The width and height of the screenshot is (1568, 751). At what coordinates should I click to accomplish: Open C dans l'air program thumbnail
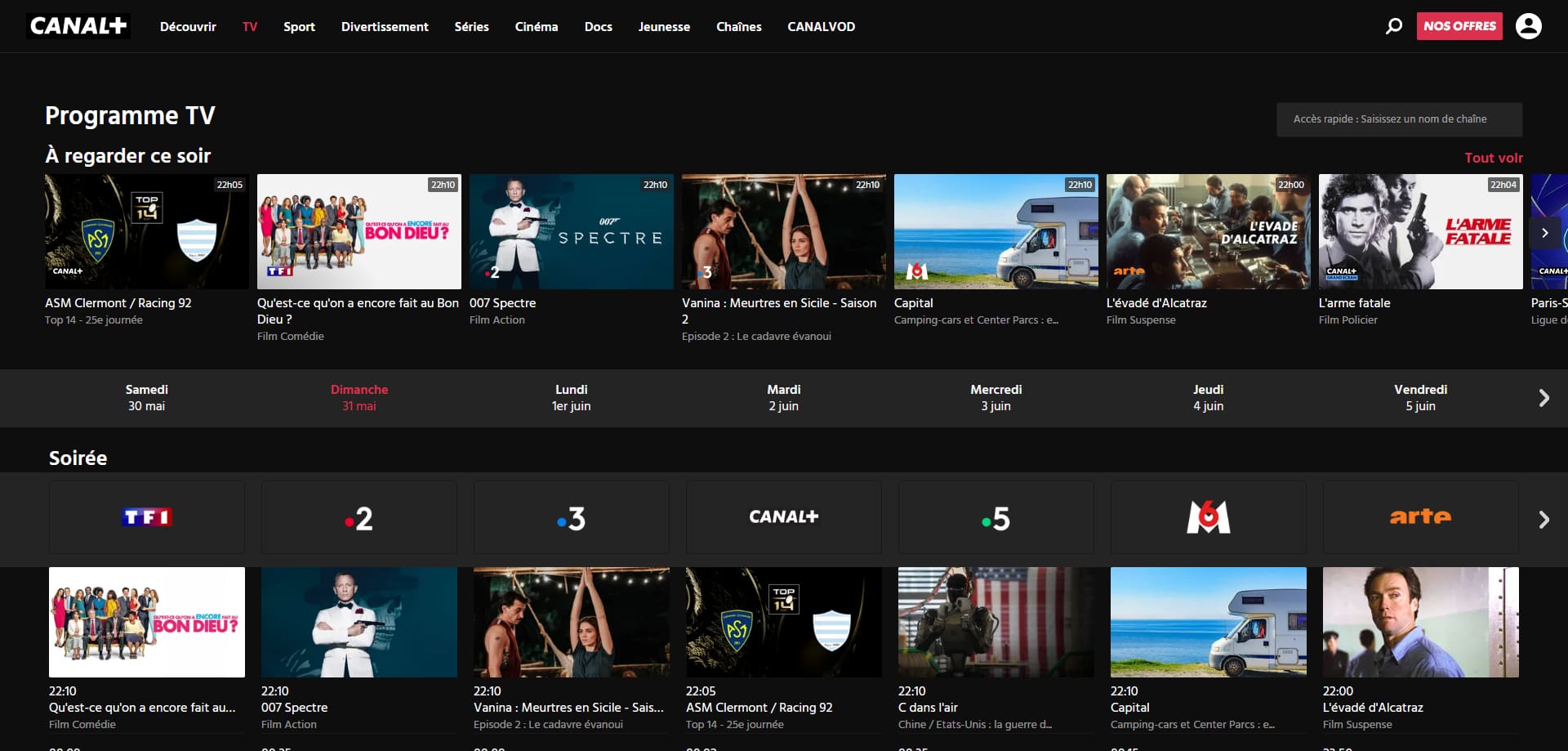pos(996,622)
